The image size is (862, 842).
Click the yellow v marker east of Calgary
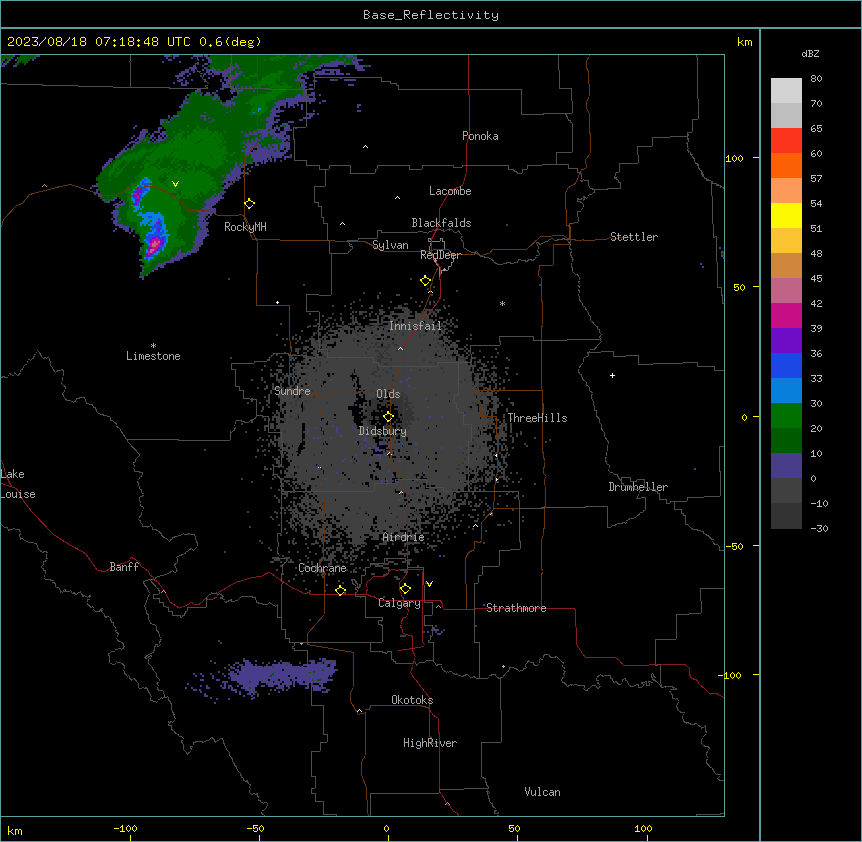click(429, 584)
